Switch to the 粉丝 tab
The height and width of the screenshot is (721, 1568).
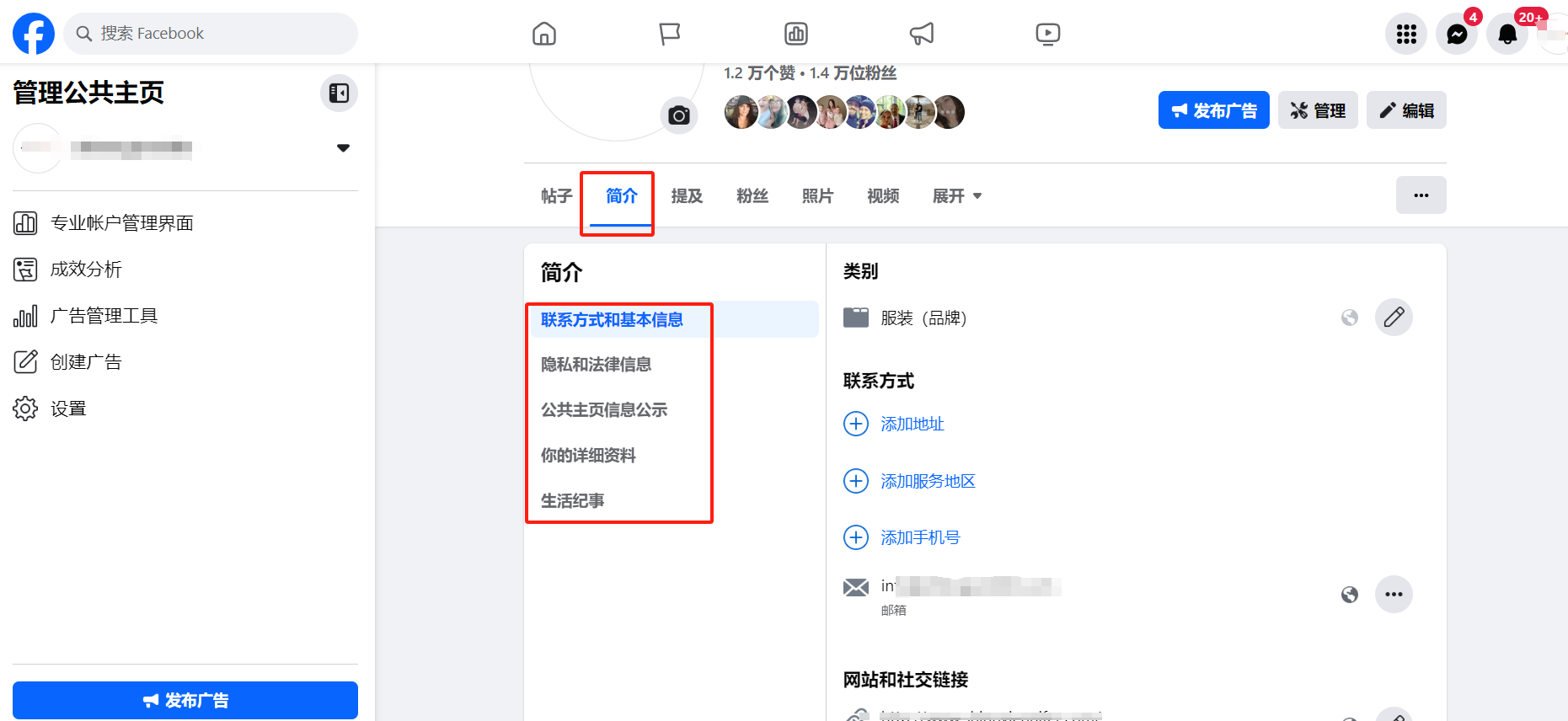tap(752, 196)
